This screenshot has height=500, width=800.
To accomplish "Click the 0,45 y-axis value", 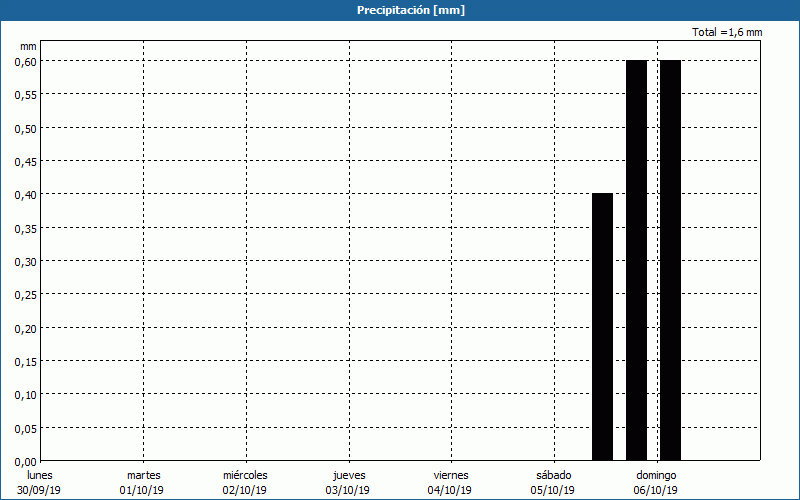I will [x=26, y=162].
